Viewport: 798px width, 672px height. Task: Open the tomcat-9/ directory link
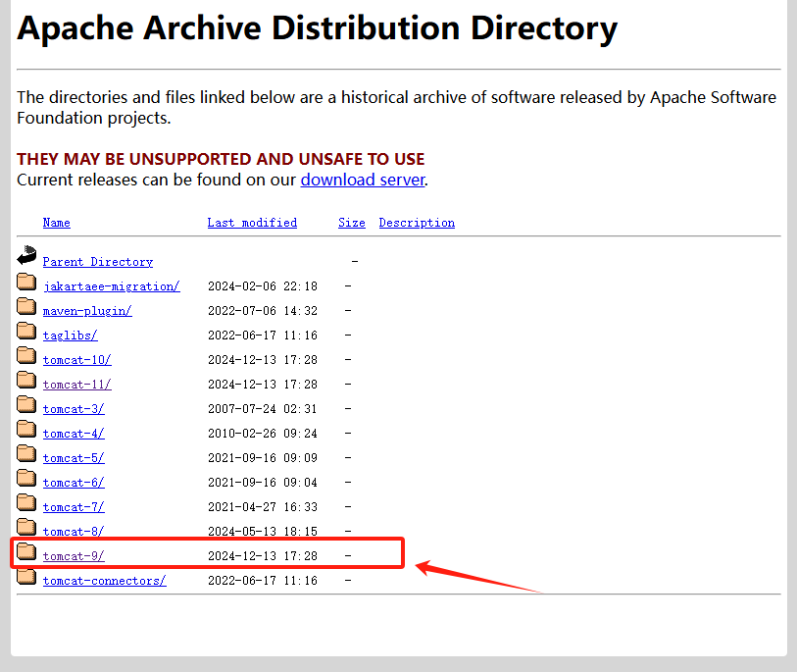coord(74,556)
